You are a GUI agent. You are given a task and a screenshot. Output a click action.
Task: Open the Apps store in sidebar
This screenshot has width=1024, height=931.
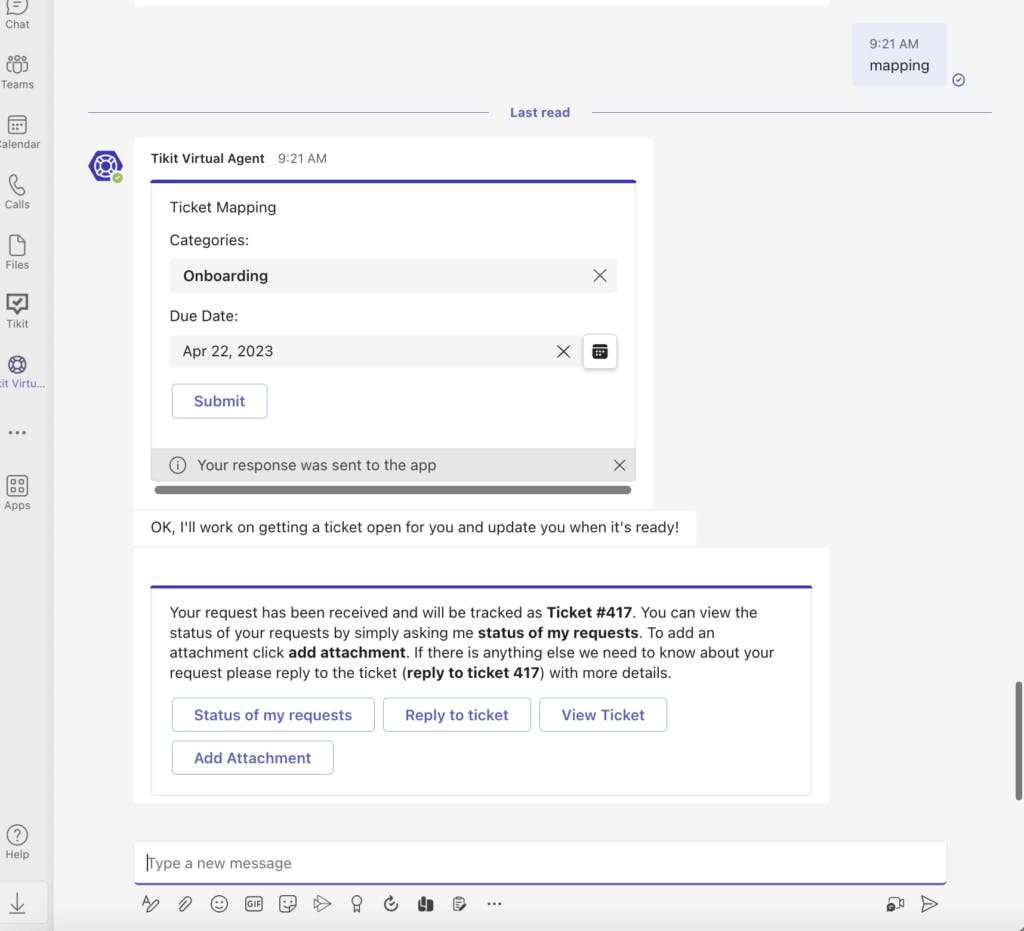pyautogui.click(x=17, y=493)
